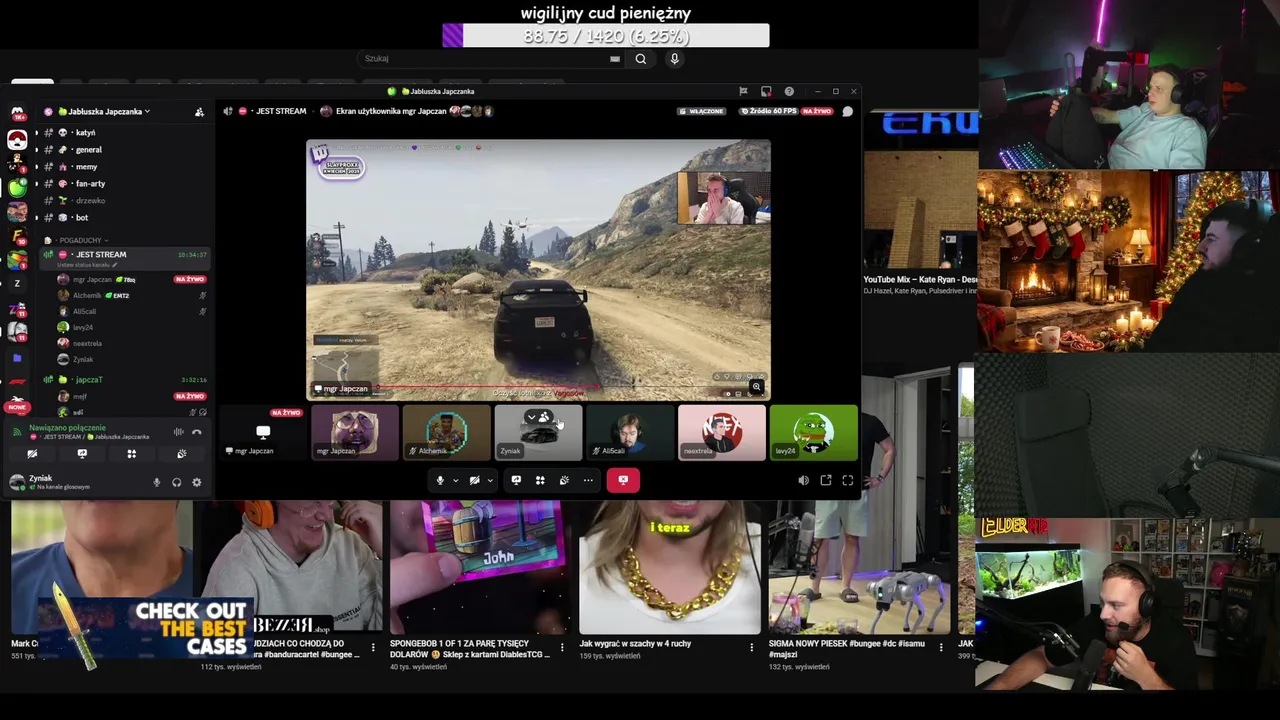
Task: Open the Jabłuszka Japczanka server dropdown
Action: coord(104,111)
